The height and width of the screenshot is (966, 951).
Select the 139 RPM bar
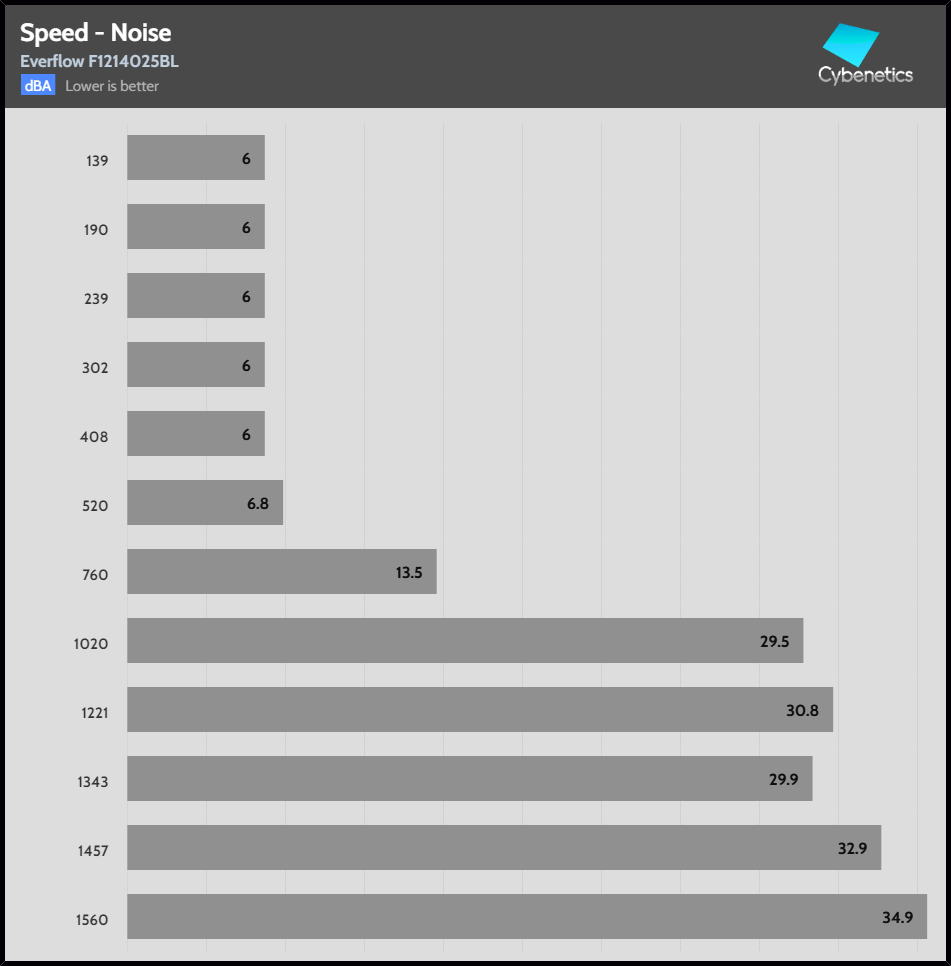tap(195, 158)
